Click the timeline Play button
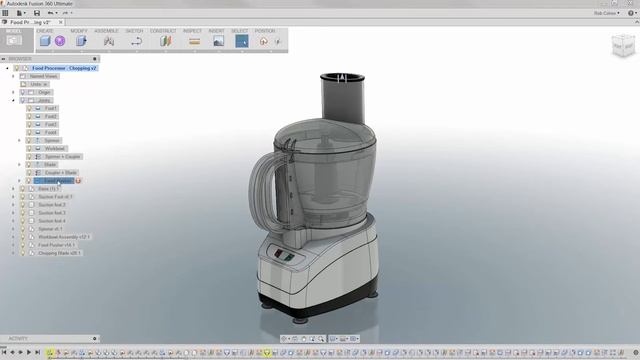 pos(29,352)
